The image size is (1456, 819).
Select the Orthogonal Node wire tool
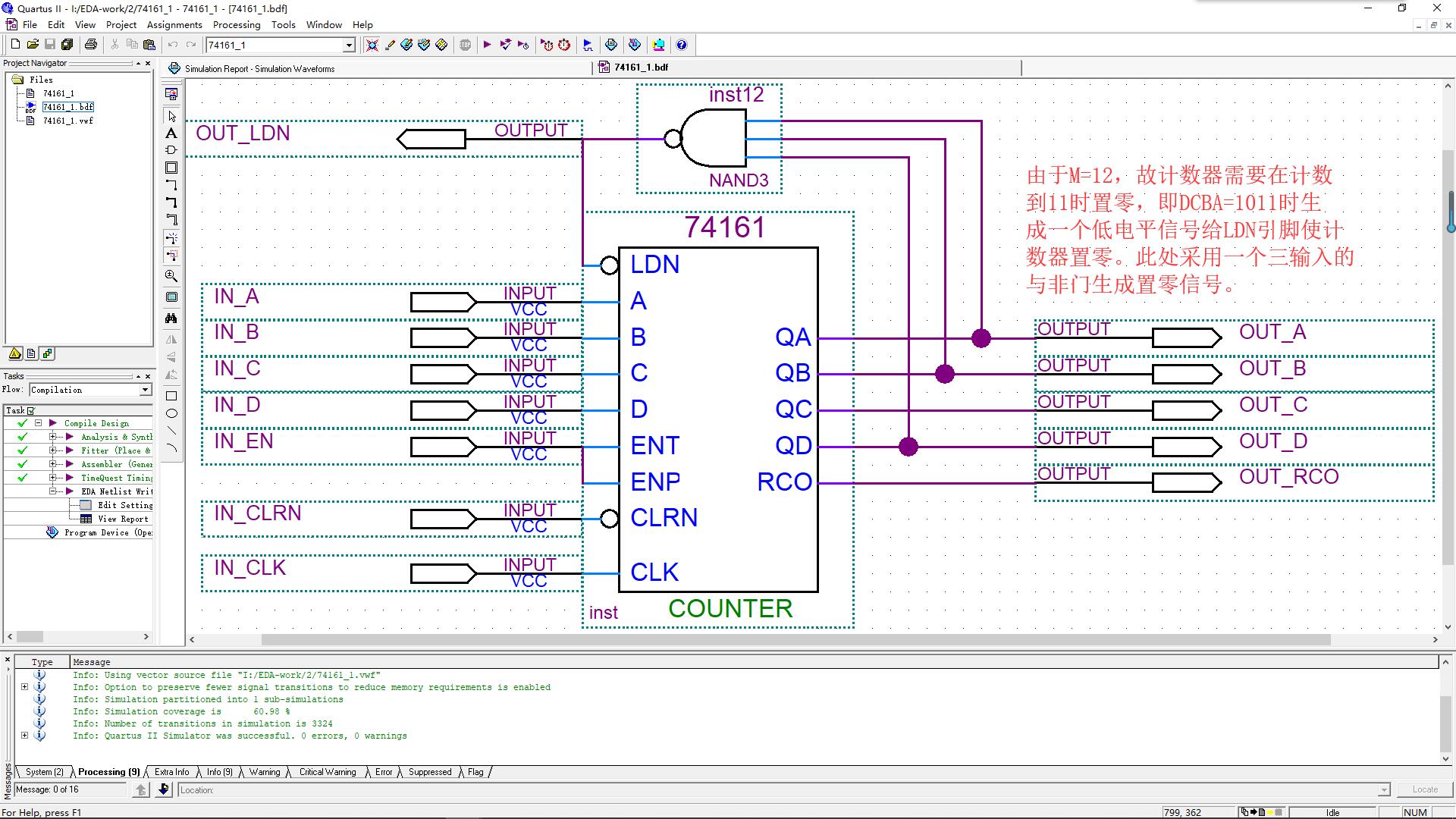[x=171, y=185]
